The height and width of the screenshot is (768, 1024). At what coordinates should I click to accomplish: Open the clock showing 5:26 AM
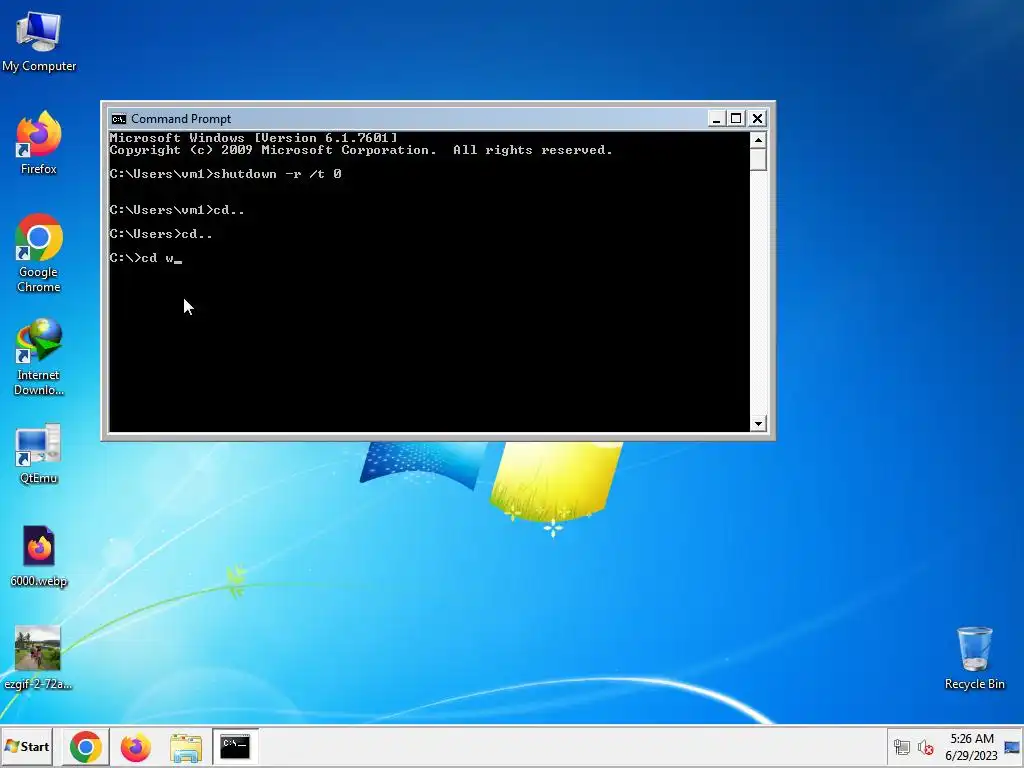point(972,747)
